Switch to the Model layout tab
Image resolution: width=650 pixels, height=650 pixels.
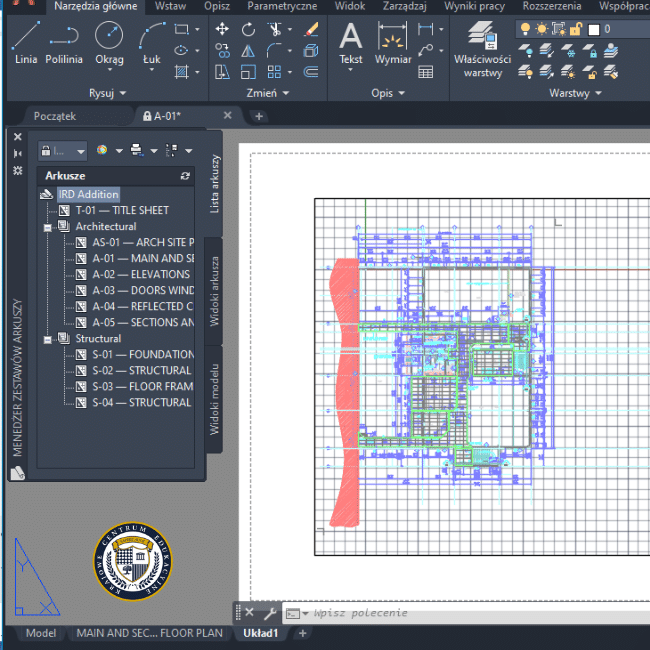coord(41,633)
